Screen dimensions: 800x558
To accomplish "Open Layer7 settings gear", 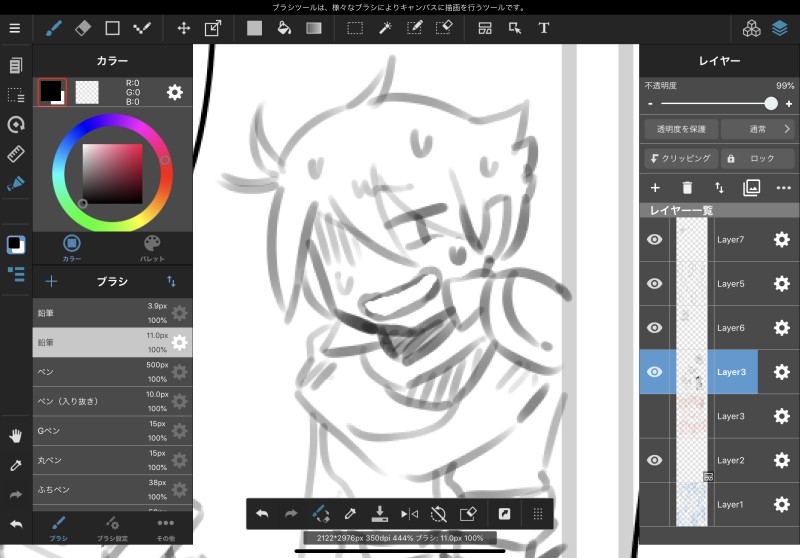I will click(781, 239).
